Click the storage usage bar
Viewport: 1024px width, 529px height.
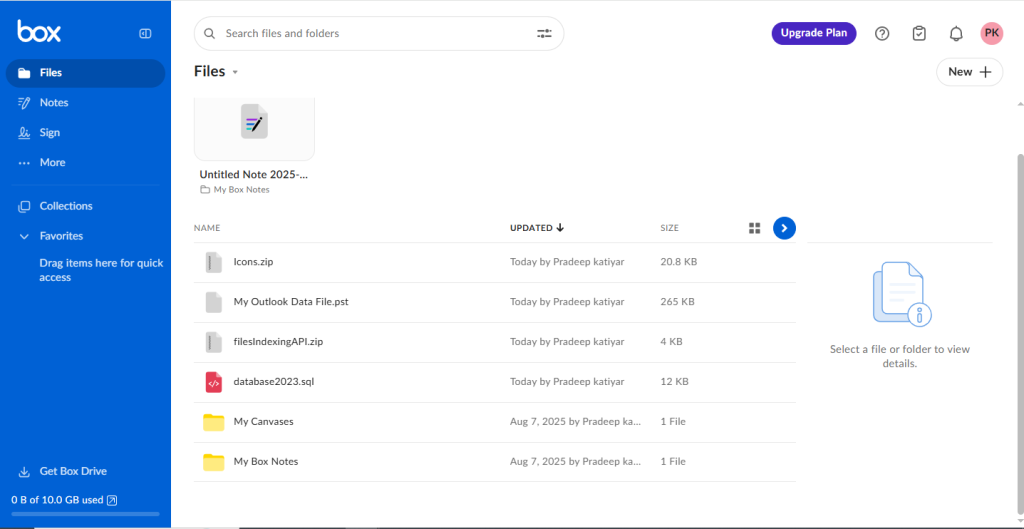pos(85,514)
